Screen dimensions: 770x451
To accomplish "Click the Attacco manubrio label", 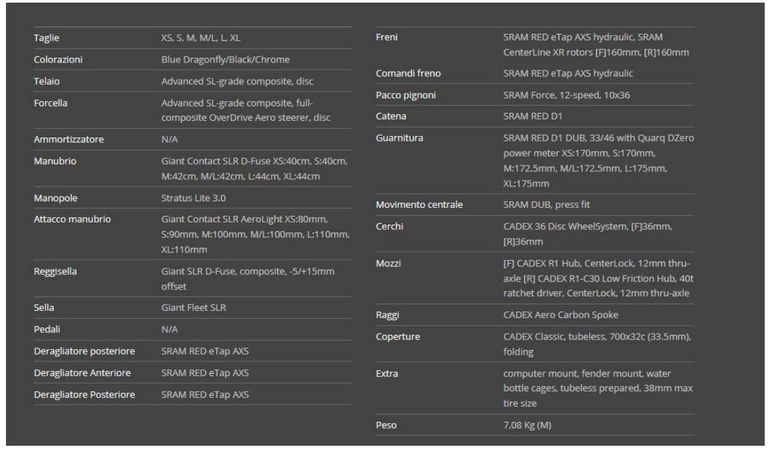I will (72, 219).
